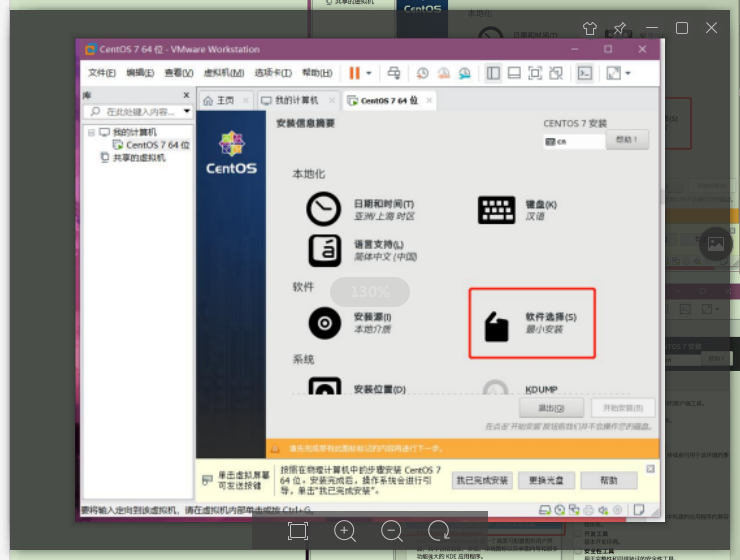Open 安装源(I) disc icon
The image size is (740, 560).
pos(324,323)
